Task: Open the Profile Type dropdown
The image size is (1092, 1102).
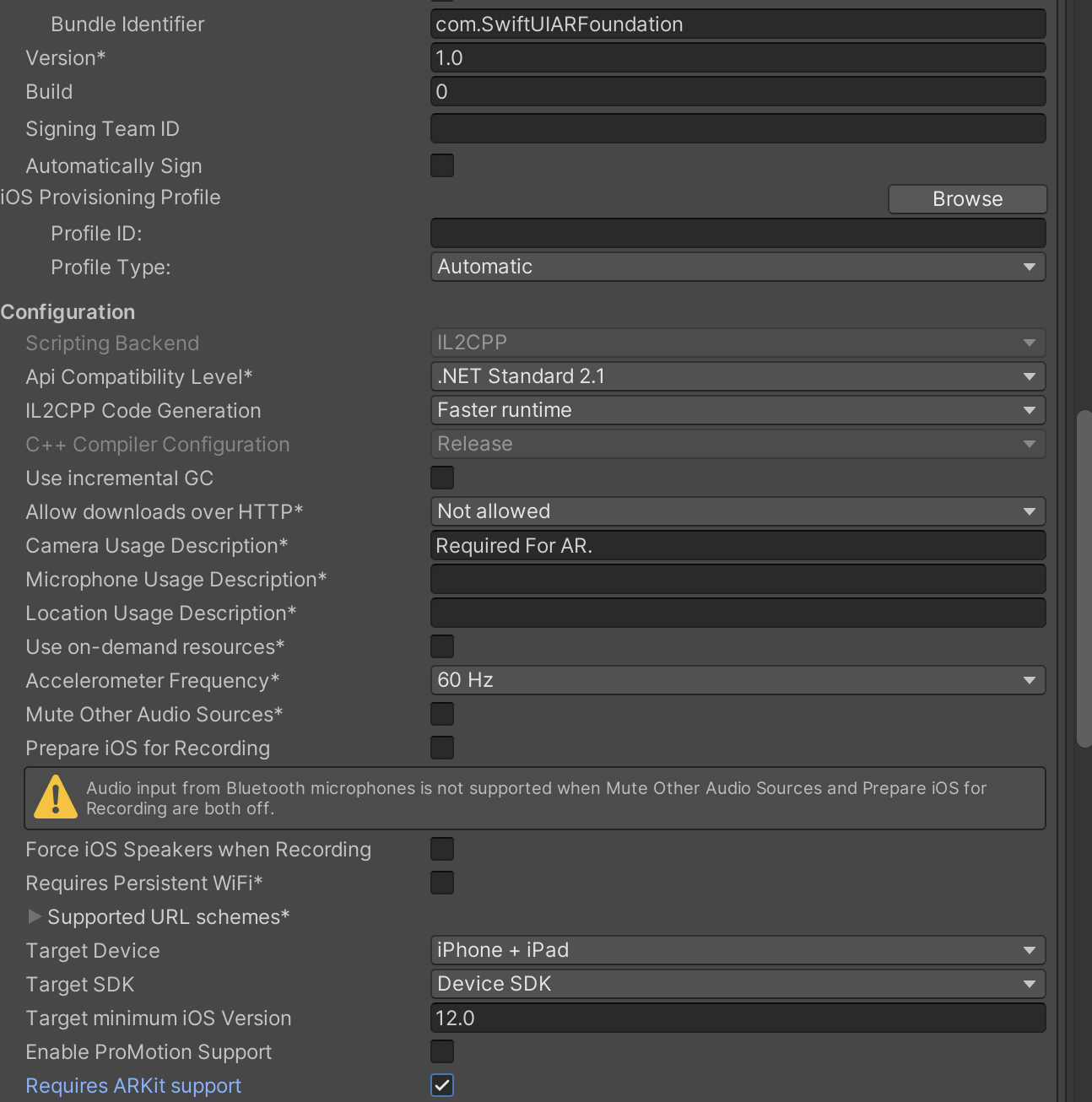Action: [738, 267]
